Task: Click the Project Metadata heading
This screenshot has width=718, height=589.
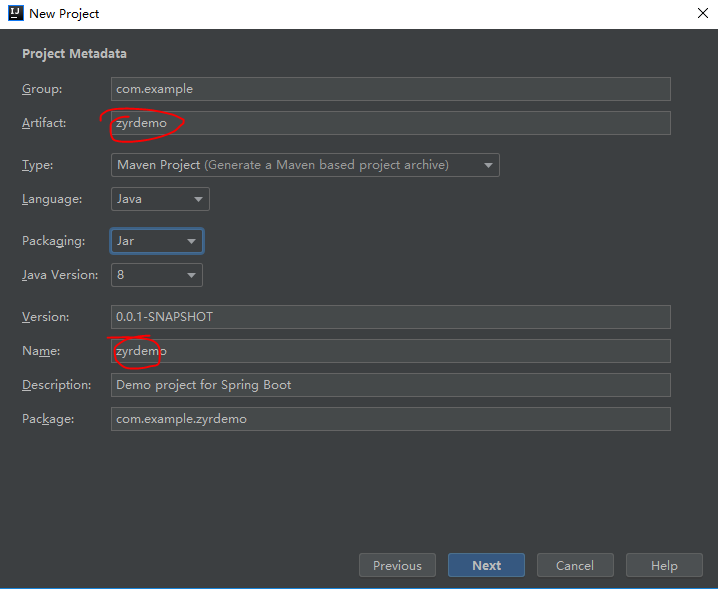Action: point(74,54)
